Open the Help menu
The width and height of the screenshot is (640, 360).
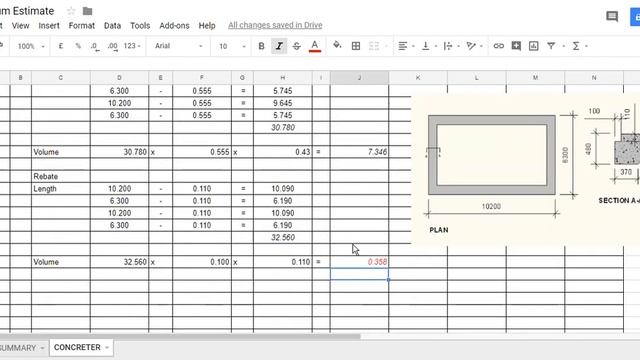207,25
